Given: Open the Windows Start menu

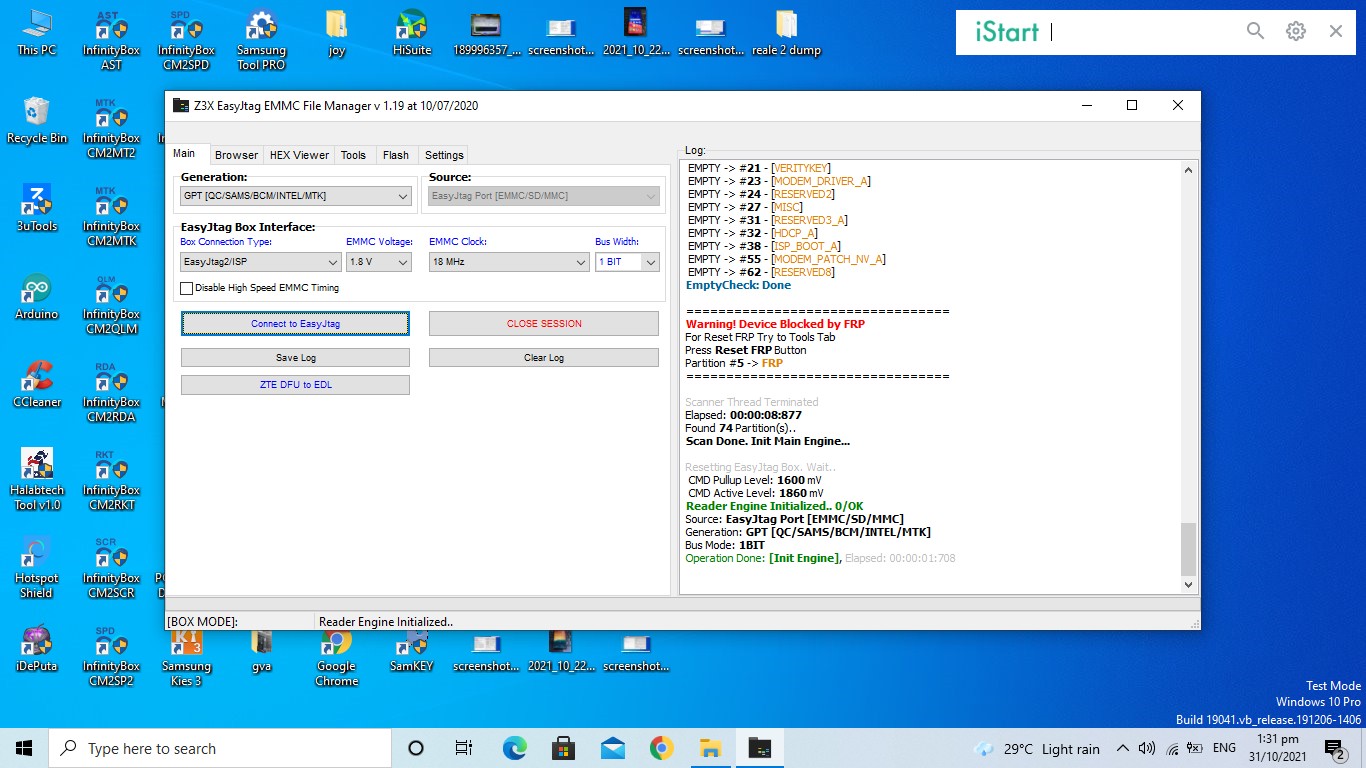Looking at the screenshot, I should [24, 748].
